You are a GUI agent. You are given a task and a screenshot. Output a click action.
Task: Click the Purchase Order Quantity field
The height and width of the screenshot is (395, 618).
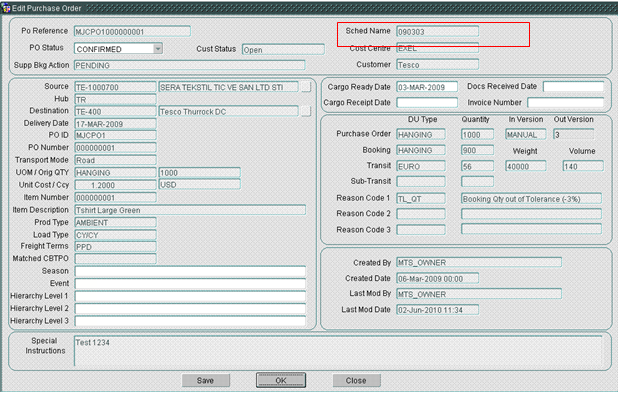[x=477, y=134]
